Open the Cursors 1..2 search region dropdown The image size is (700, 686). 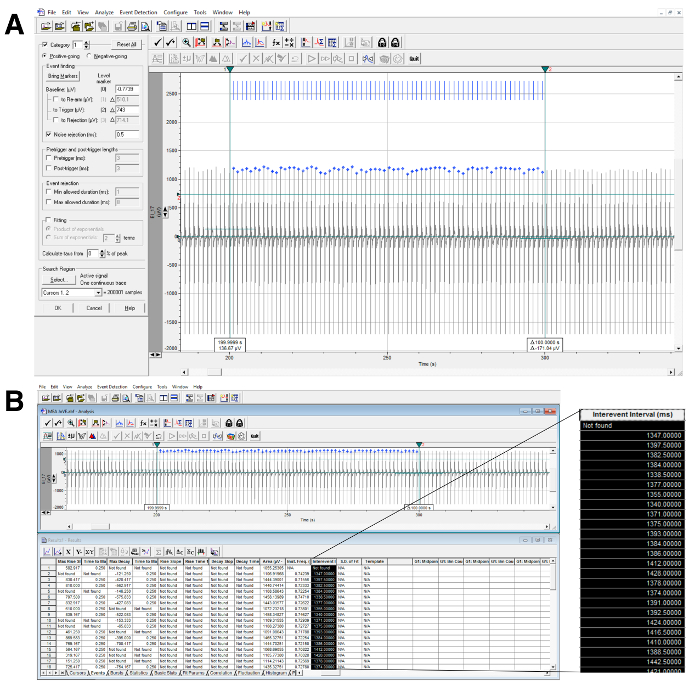click(x=98, y=291)
